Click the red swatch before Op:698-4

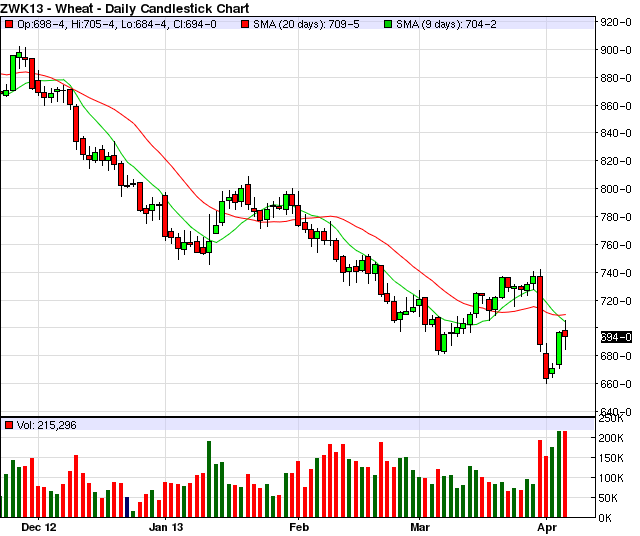(9, 24)
